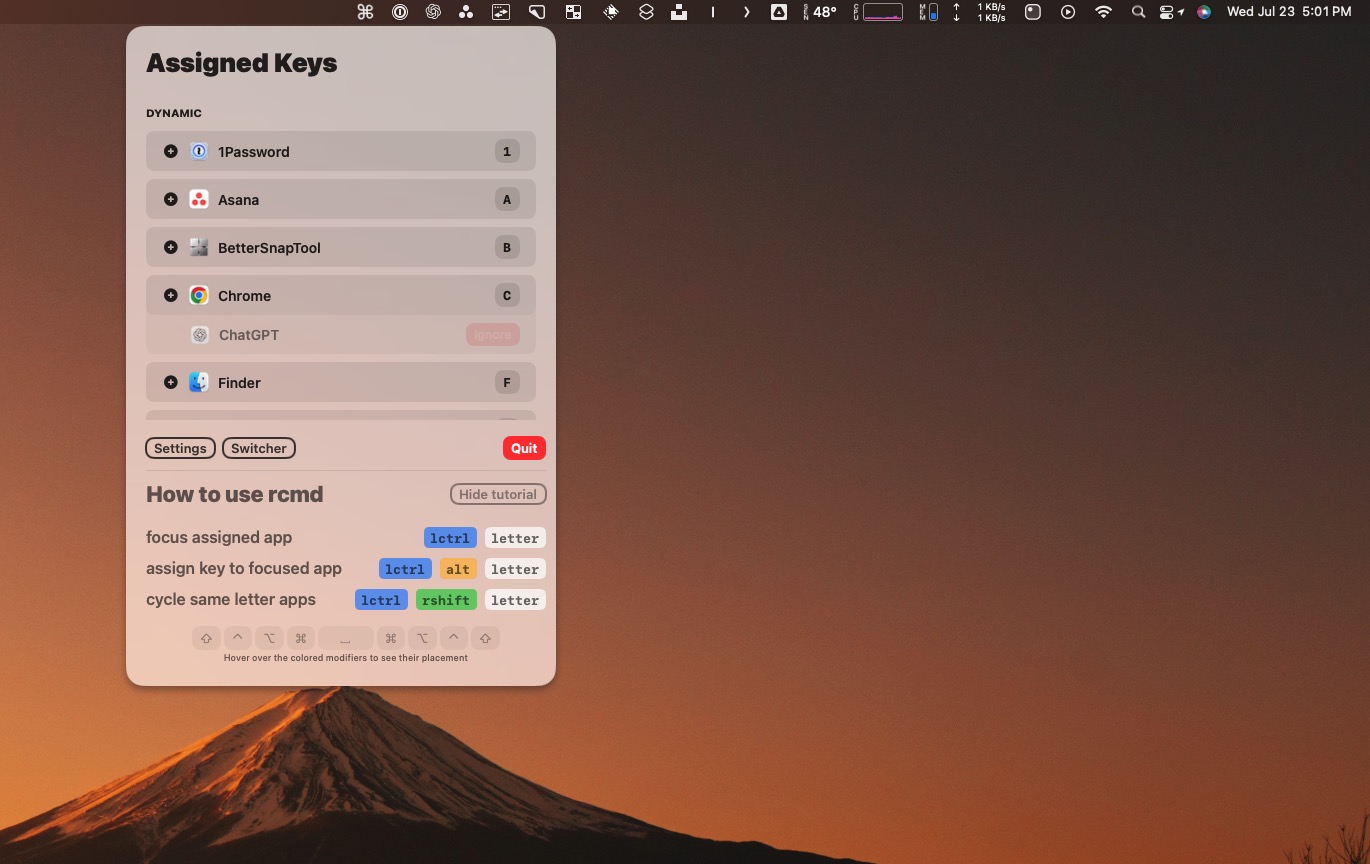Click the Chrome app icon in list
The height and width of the screenshot is (864, 1370).
pos(199,295)
